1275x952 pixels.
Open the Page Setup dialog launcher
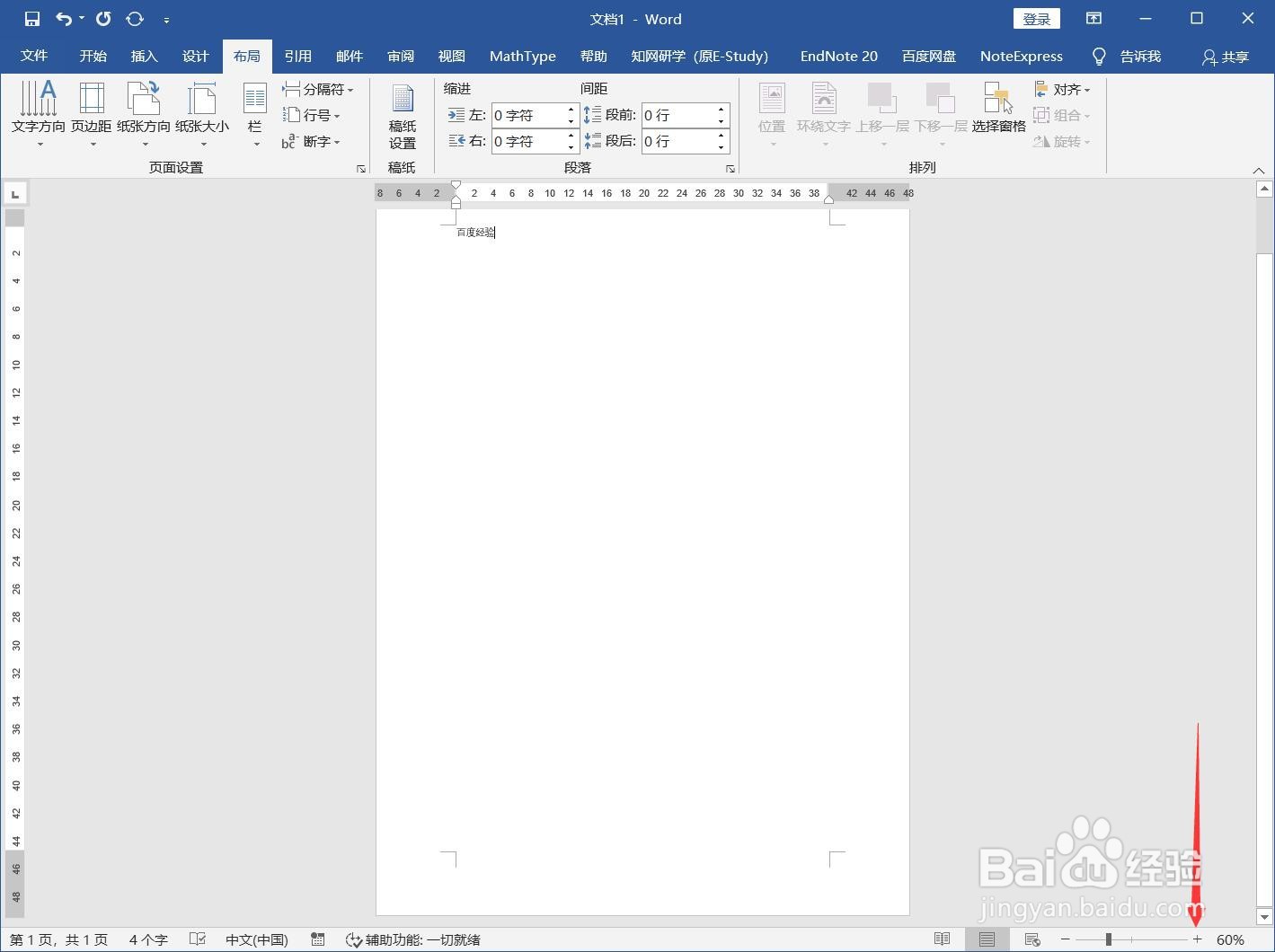(x=361, y=169)
